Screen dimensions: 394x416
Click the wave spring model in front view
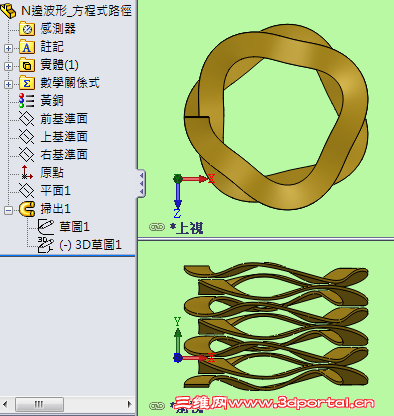(x=276, y=326)
